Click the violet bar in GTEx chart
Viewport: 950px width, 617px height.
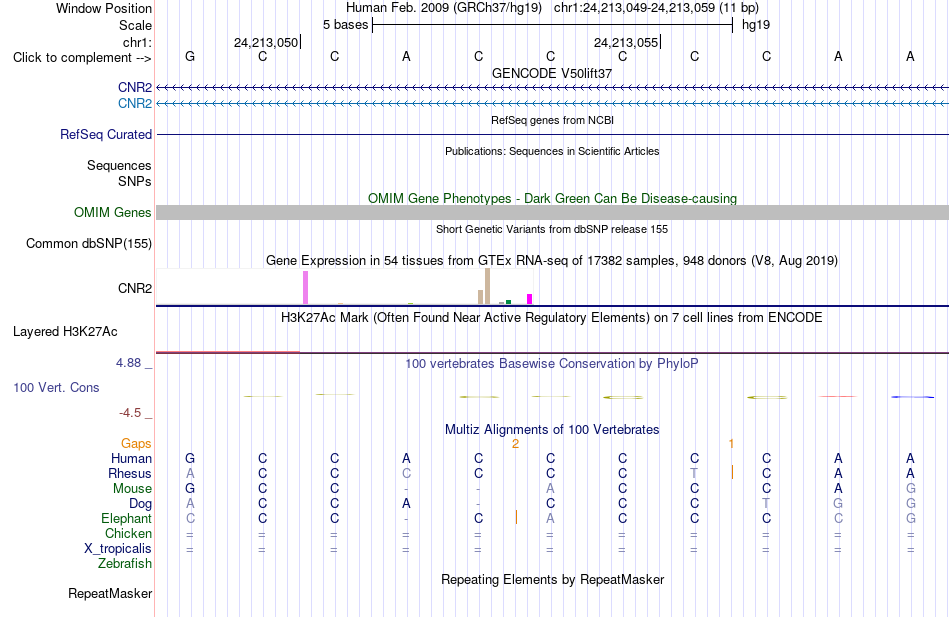pyautogui.click(x=305, y=288)
